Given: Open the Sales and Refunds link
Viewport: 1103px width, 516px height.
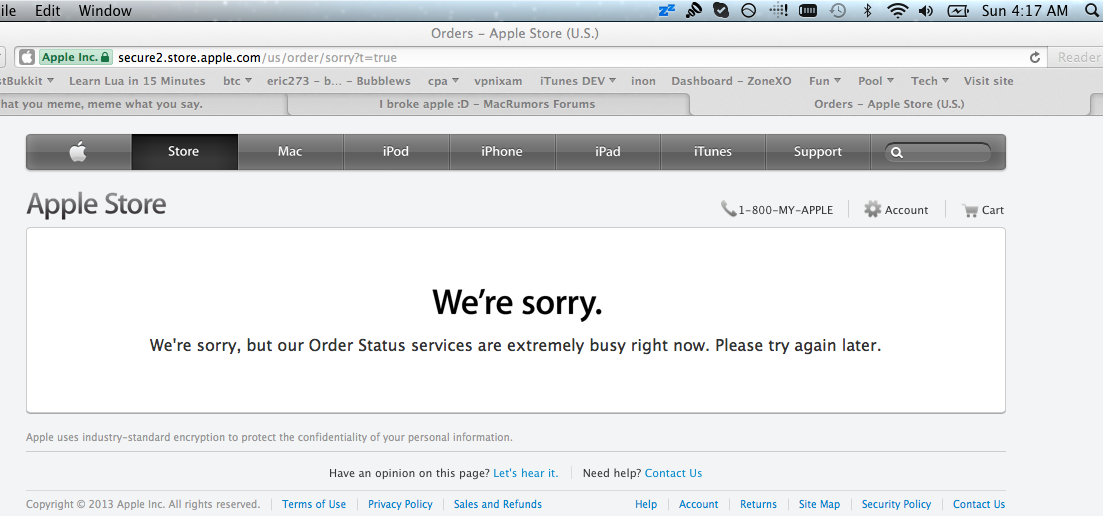Looking at the screenshot, I should (x=498, y=504).
